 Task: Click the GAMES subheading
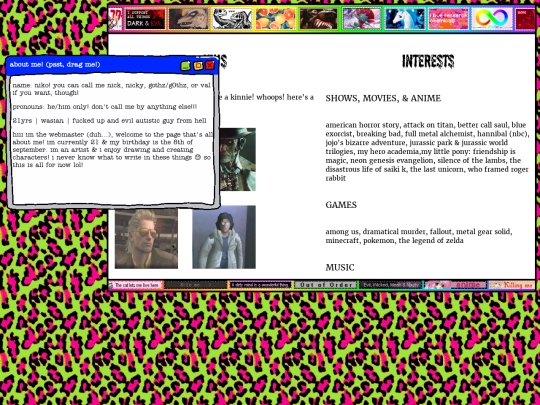point(341,205)
